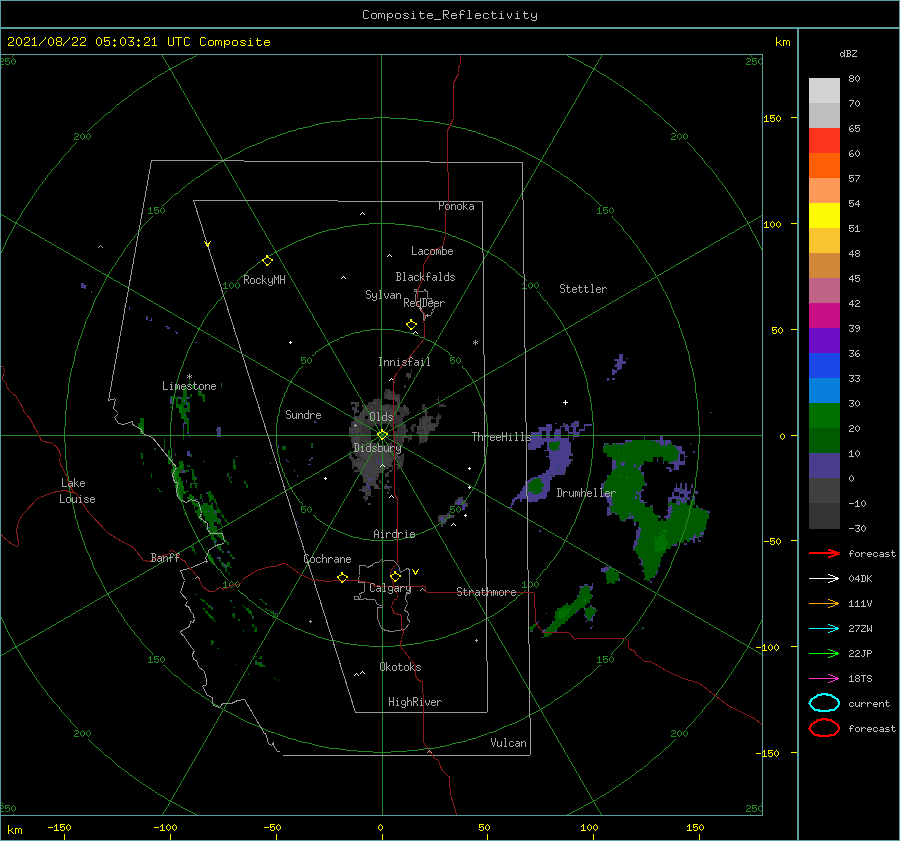The width and height of the screenshot is (900, 841).
Task: Click the Composite_Reflectivity title
Action: tap(450, 15)
